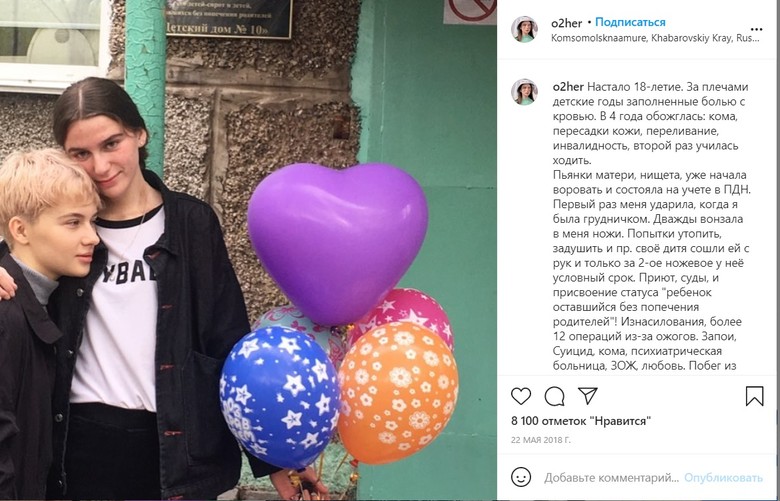
Task: Click the post photo with balloons
Action: pos(248,250)
